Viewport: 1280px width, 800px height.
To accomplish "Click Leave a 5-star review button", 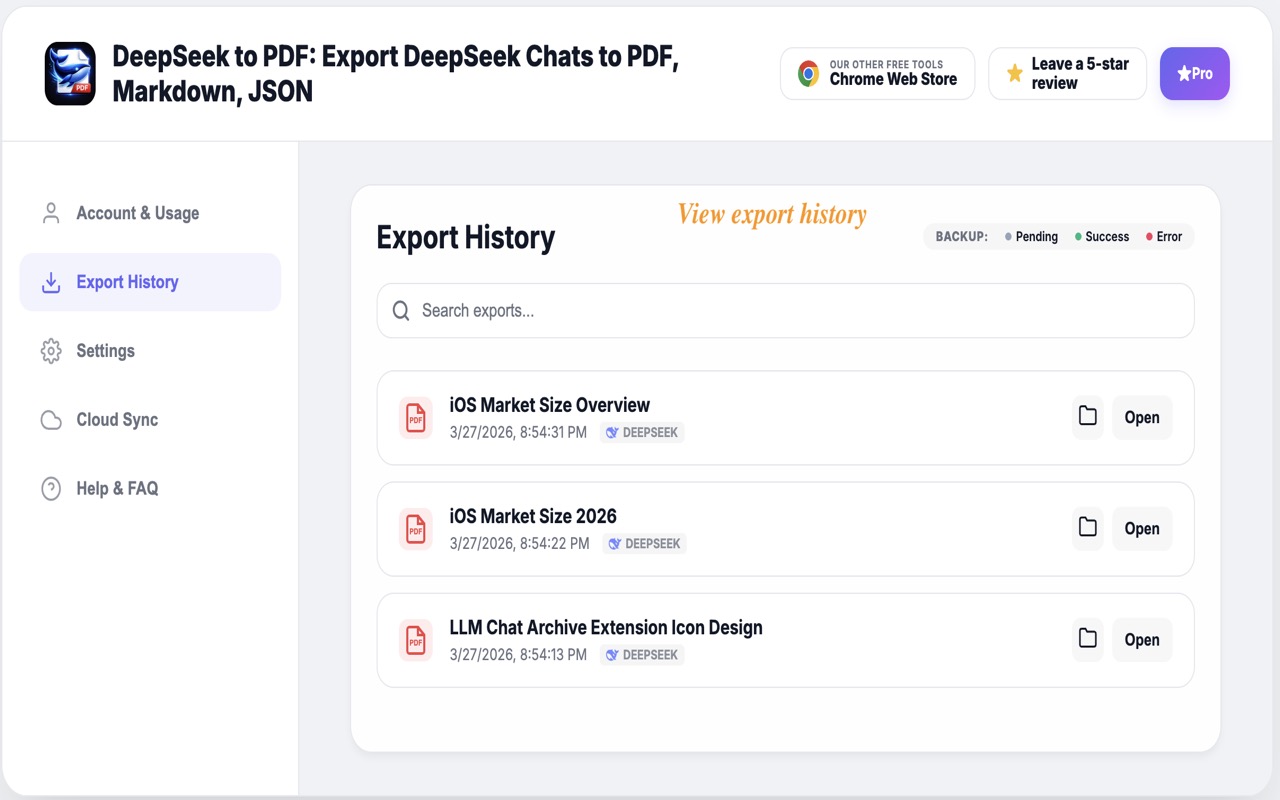I will click(x=1067, y=73).
